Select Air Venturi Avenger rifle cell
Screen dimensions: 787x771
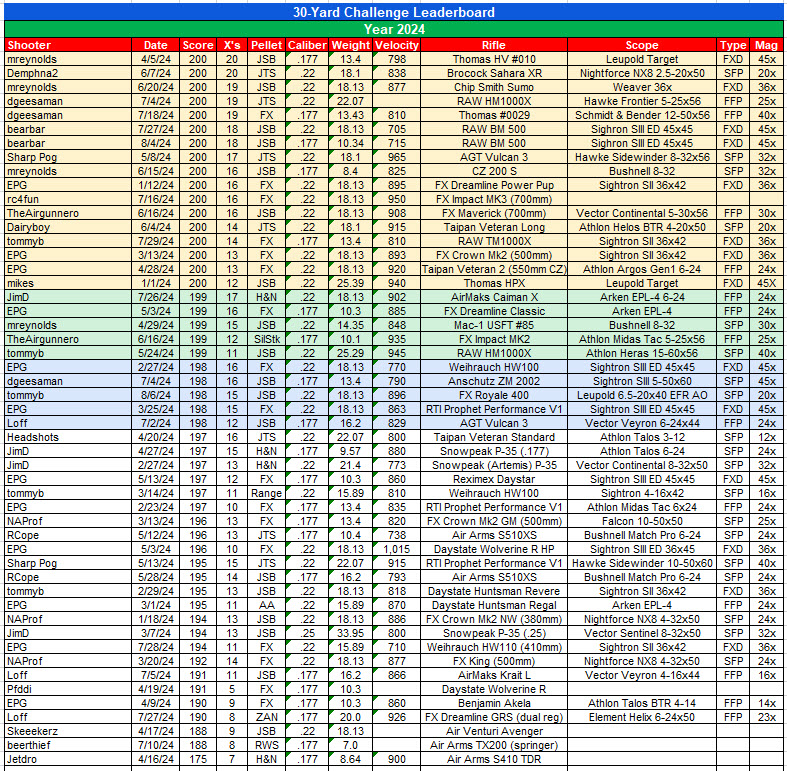click(x=494, y=731)
